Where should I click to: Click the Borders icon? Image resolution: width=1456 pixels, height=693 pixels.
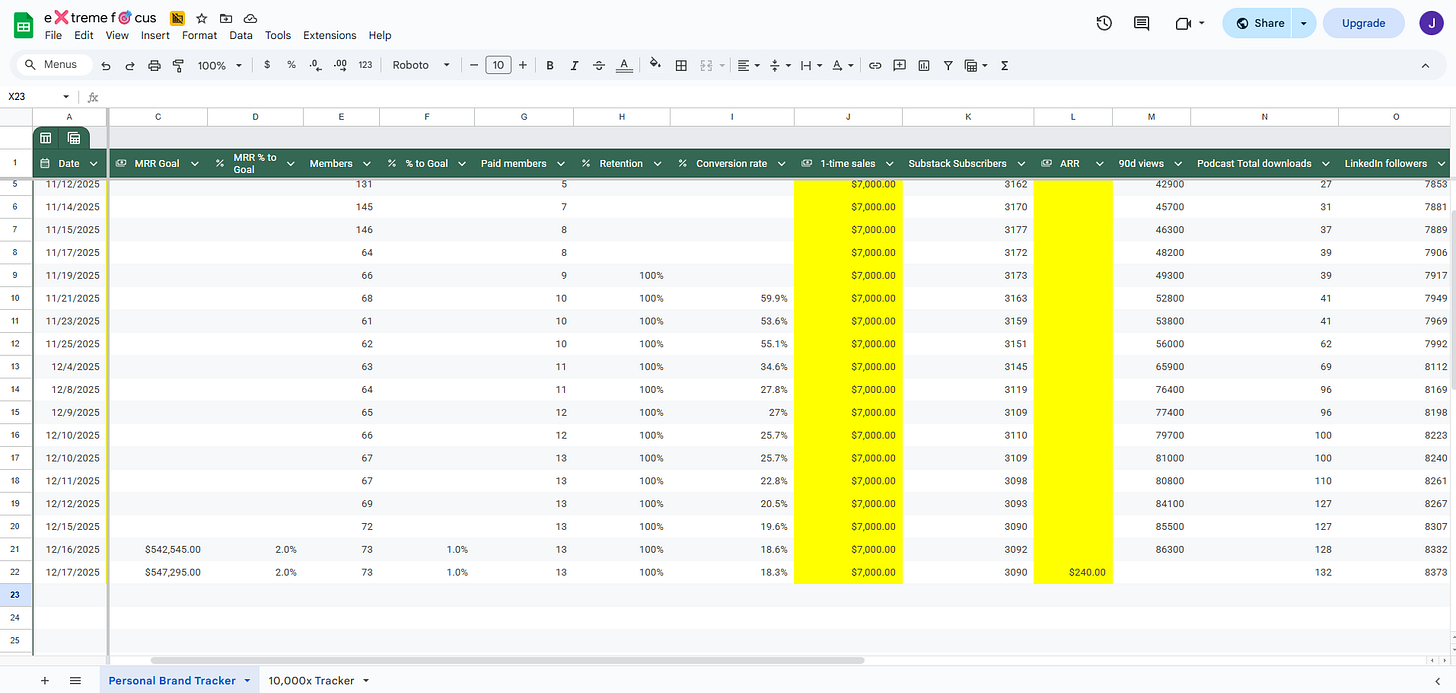click(681, 65)
